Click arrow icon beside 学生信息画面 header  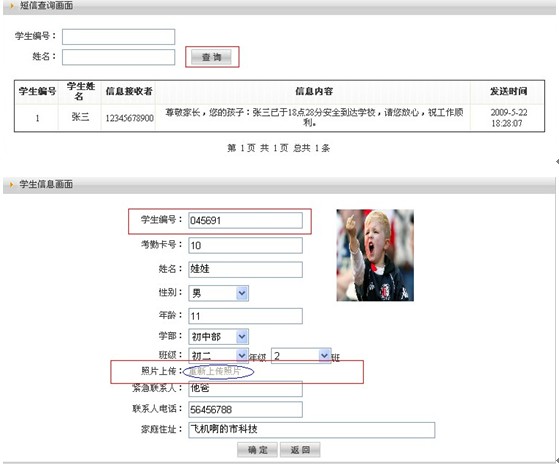pos(11,185)
